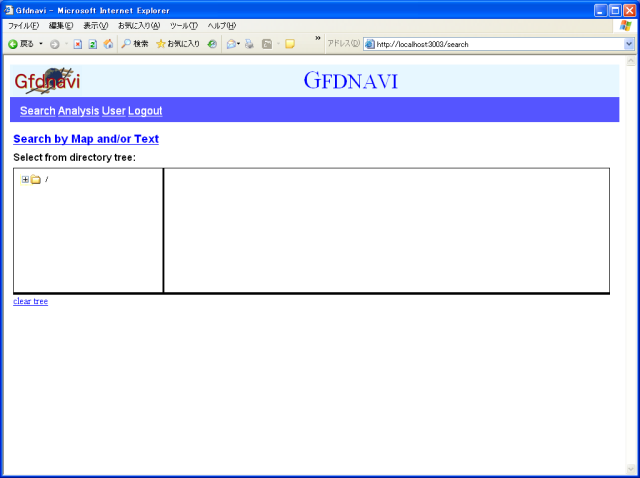Select the root folder icon in tree
Viewport: 640px width, 478px height.
36,179
